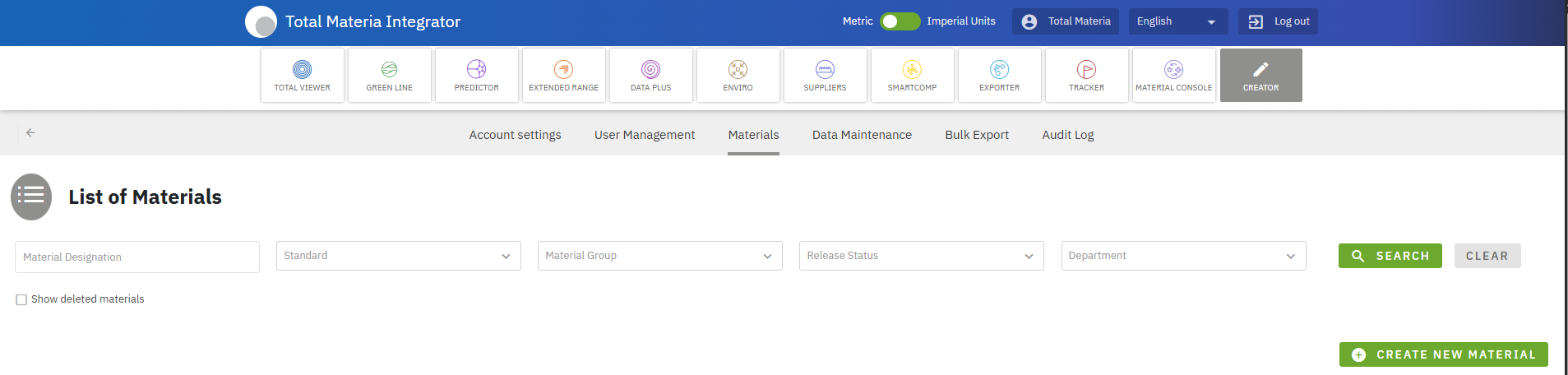Click the green Search button
1568x375 pixels.
pyautogui.click(x=1390, y=256)
